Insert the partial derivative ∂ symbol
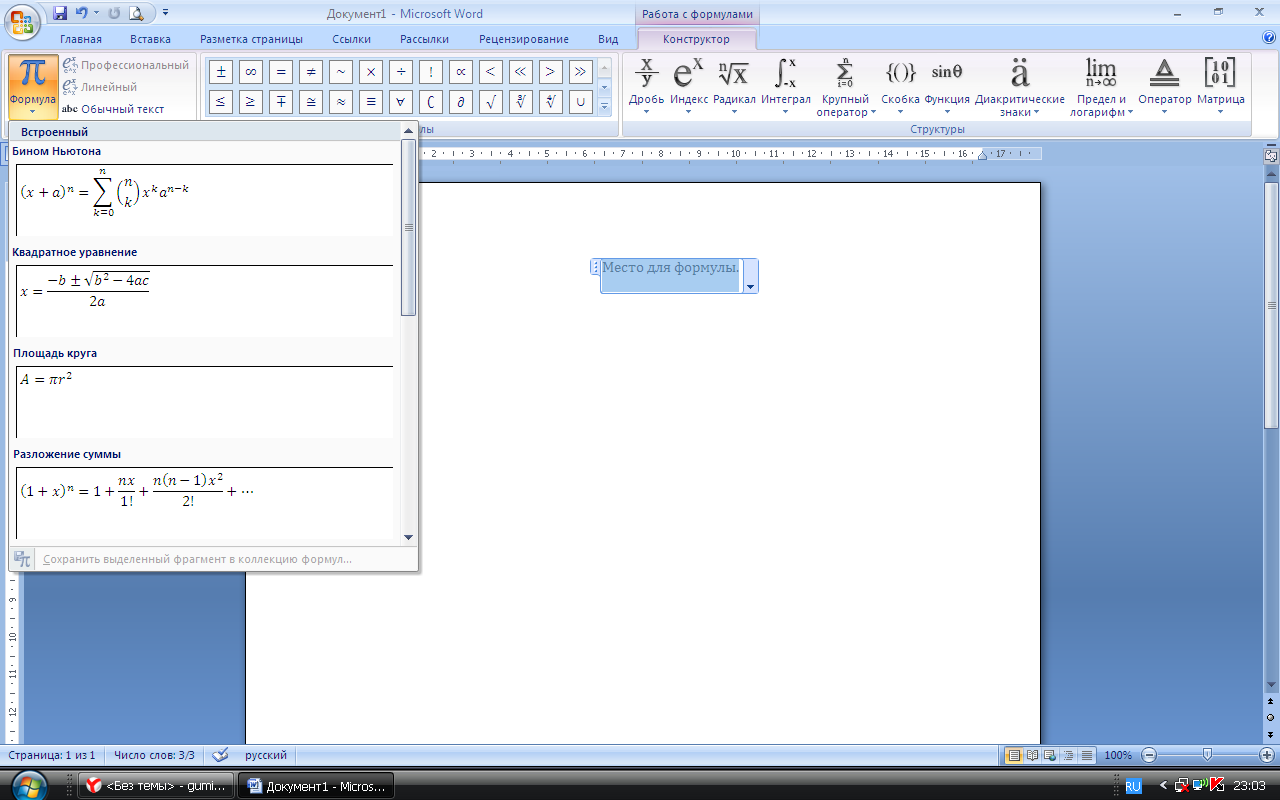 click(x=460, y=102)
